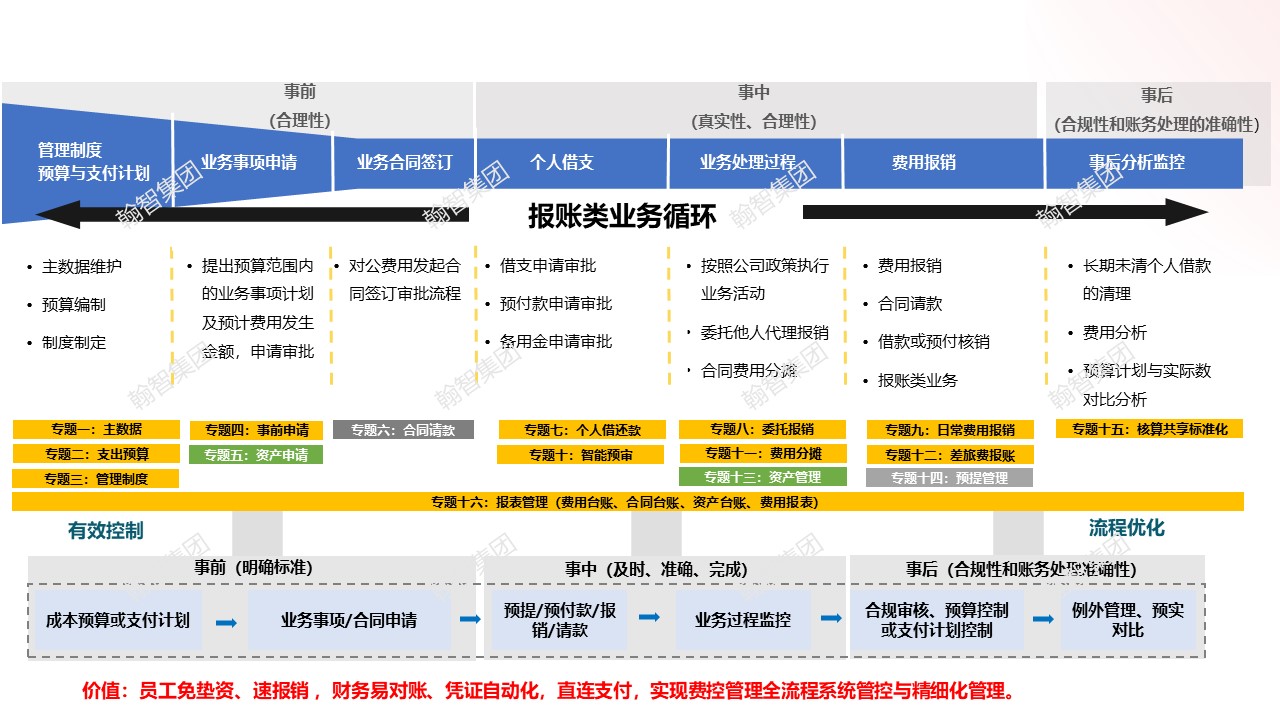This screenshot has height=720, width=1280.
Task: Click the teal label 有效控制
Action: [x=105, y=531]
